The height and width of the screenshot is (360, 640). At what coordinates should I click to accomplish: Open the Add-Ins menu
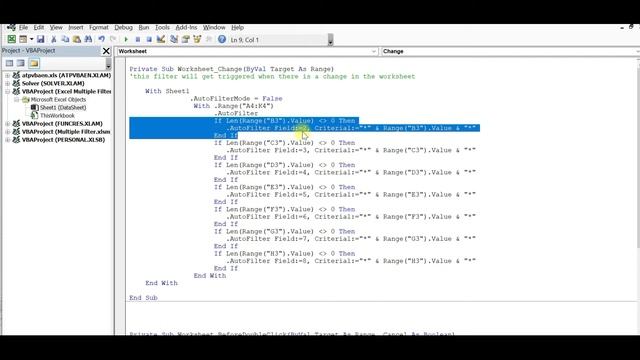tap(186, 27)
